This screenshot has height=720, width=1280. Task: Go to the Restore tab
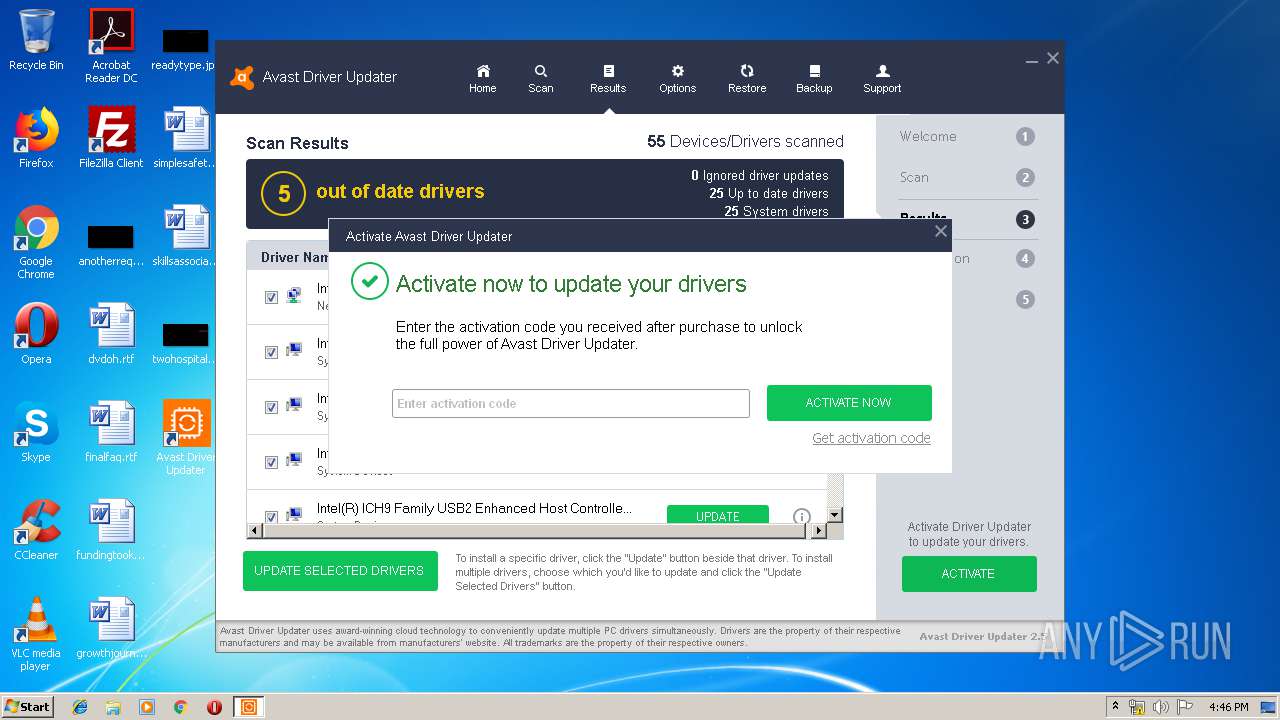tap(747, 79)
